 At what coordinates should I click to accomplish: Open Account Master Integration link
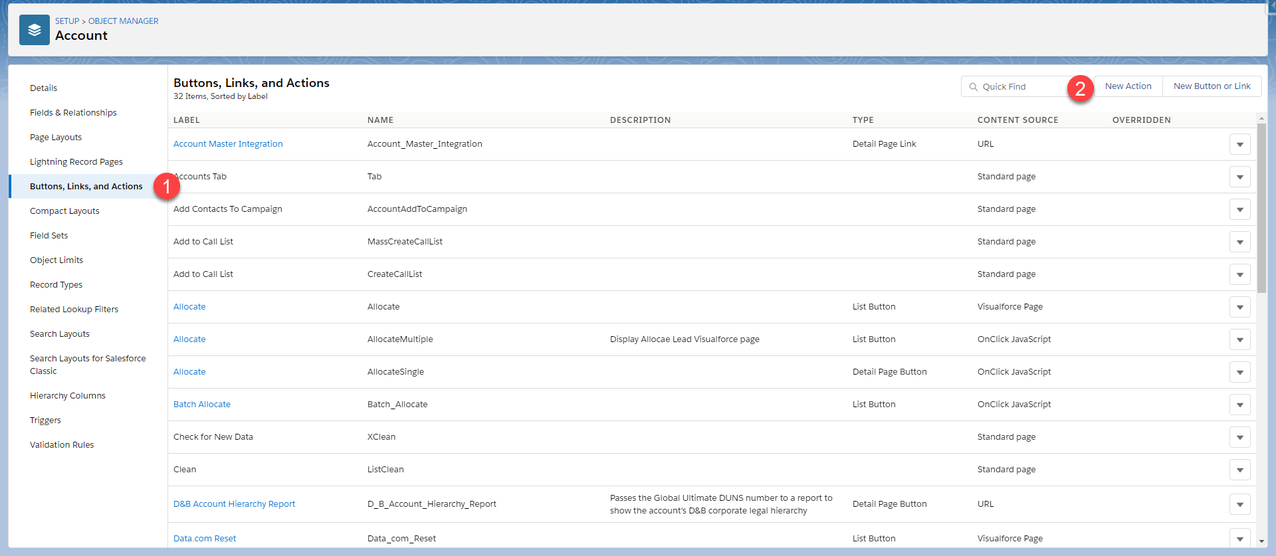(228, 144)
